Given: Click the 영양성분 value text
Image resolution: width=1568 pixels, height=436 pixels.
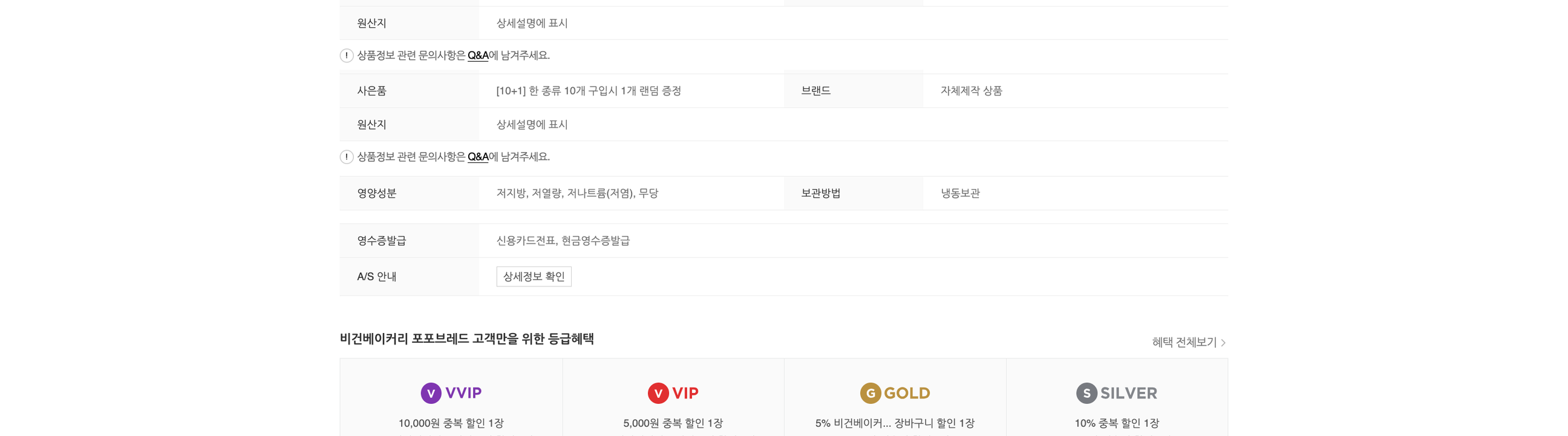Looking at the screenshot, I should coord(577,193).
